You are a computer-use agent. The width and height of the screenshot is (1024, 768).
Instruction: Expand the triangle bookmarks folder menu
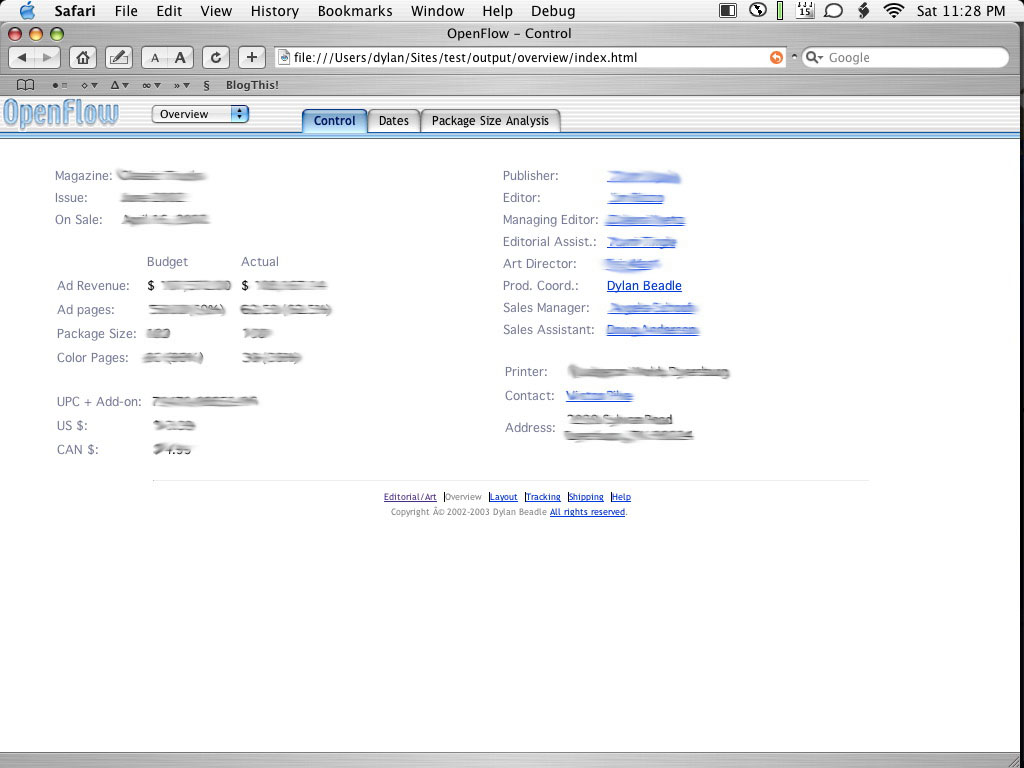(119, 85)
